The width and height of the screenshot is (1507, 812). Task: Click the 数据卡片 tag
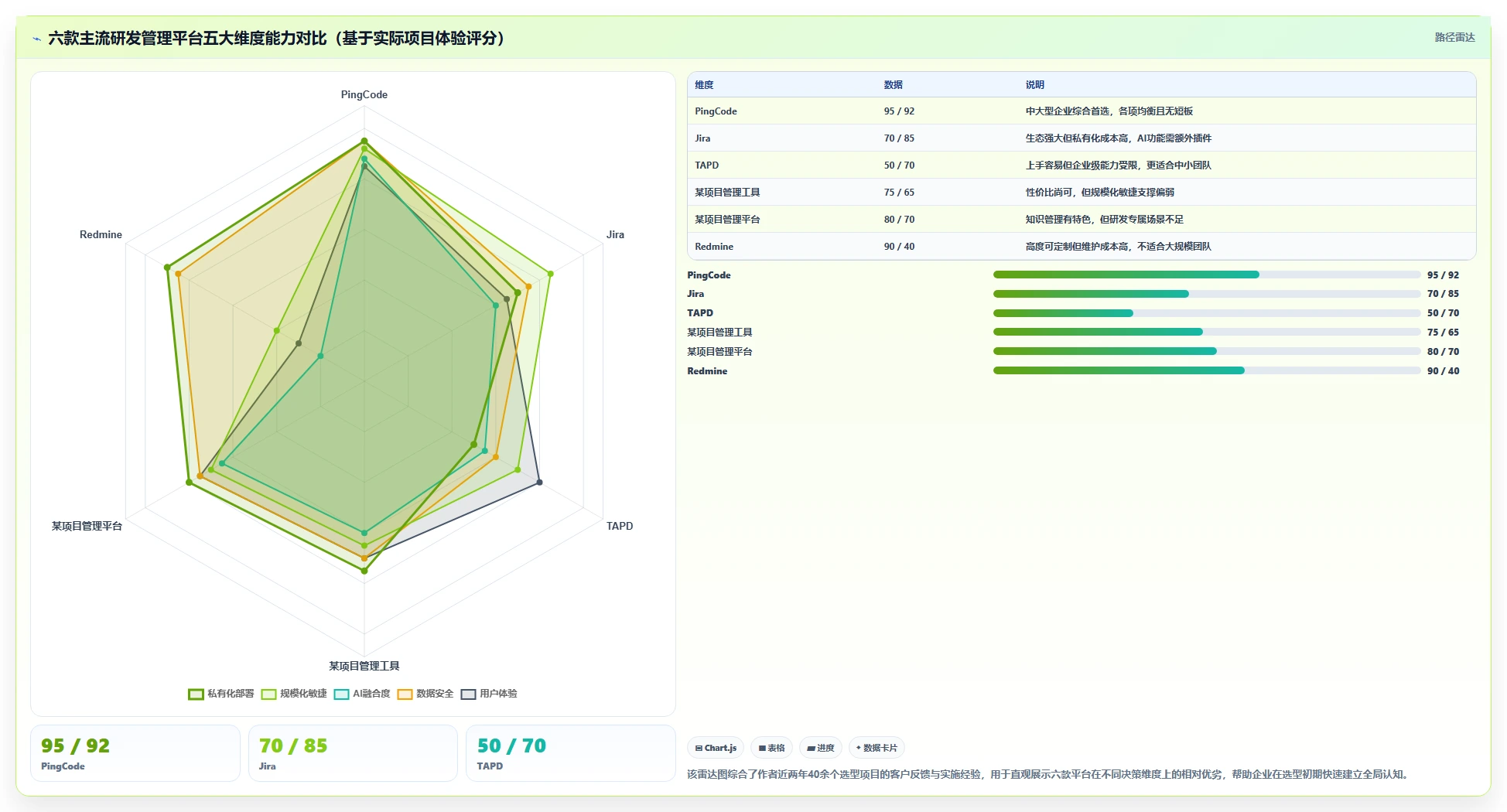877,748
